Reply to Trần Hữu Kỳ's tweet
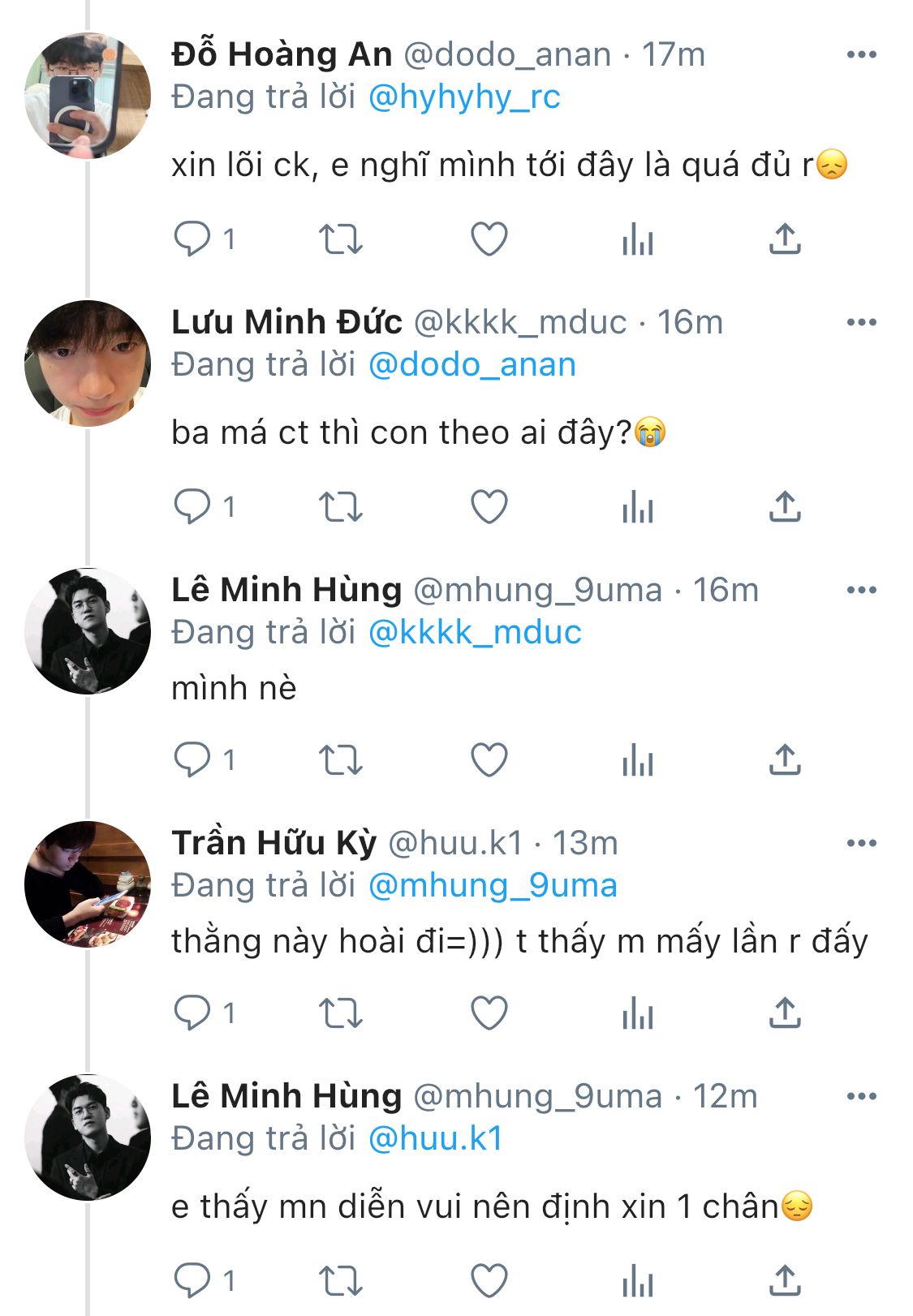This screenshot has height=1316, width=913. tap(192, 1013)
